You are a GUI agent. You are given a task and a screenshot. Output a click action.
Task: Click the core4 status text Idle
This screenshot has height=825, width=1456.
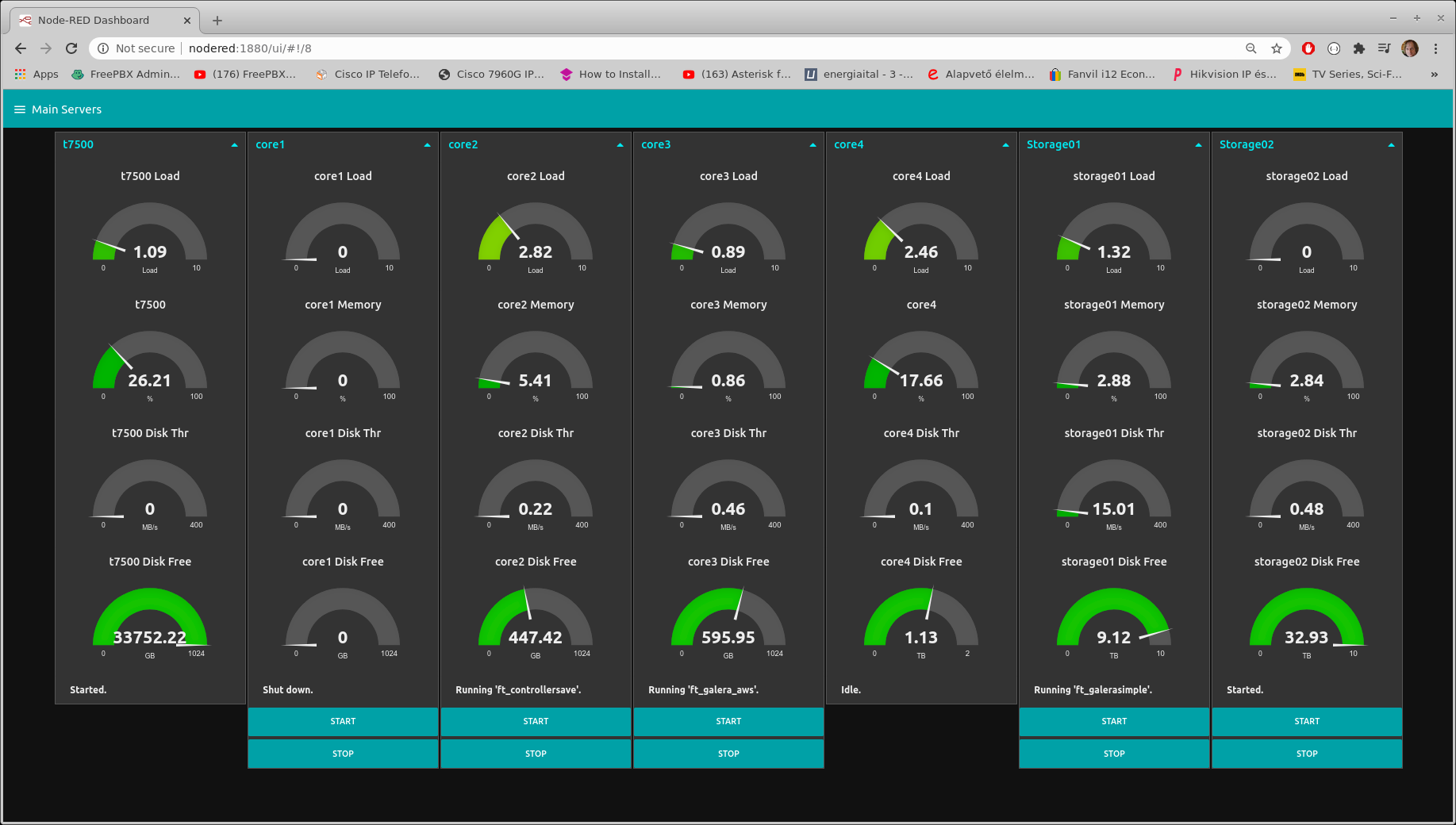click(x=851, y=690)
